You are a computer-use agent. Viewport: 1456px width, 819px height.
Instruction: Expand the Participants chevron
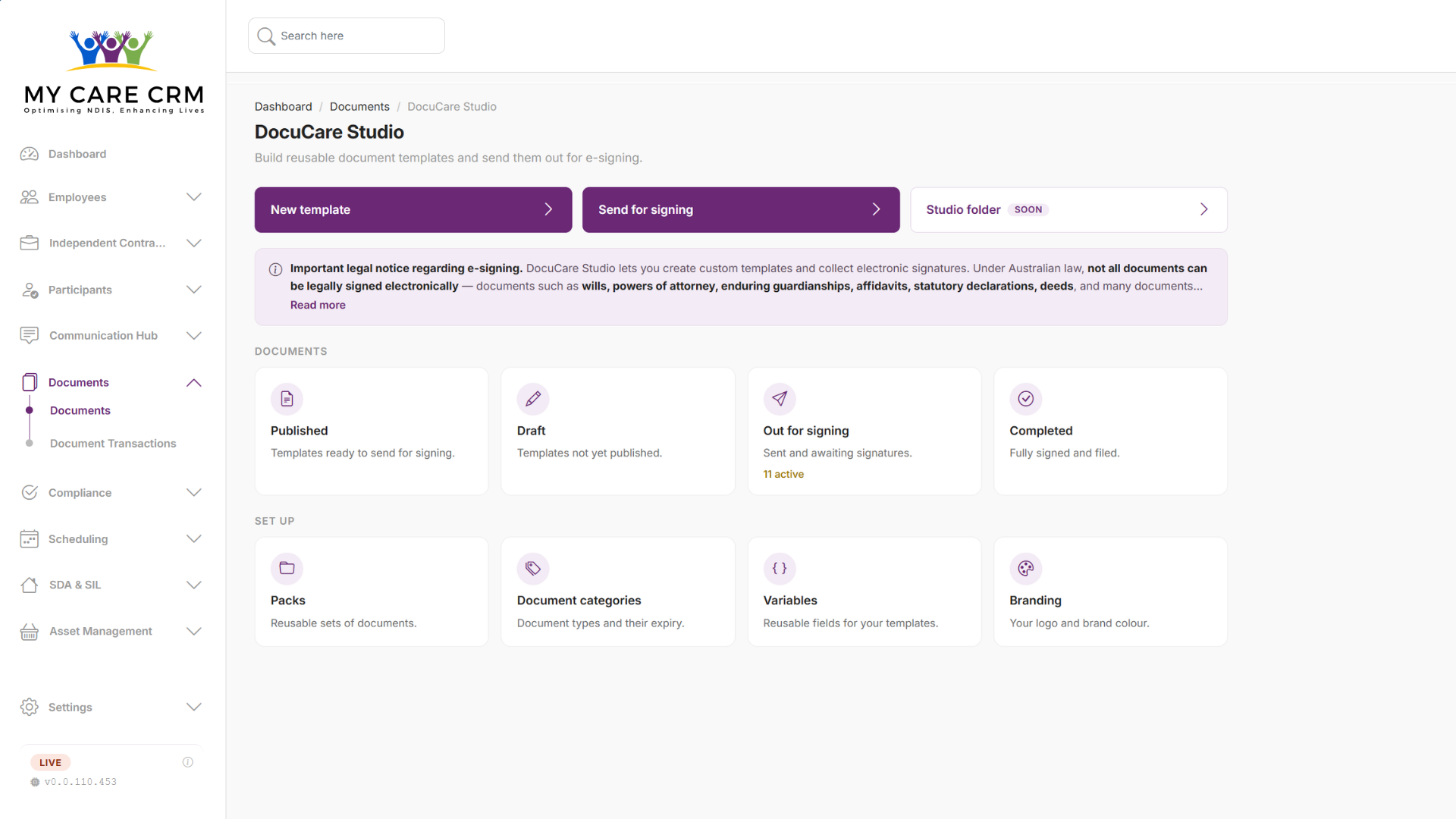pyautogui.click(x=194, y=290)
